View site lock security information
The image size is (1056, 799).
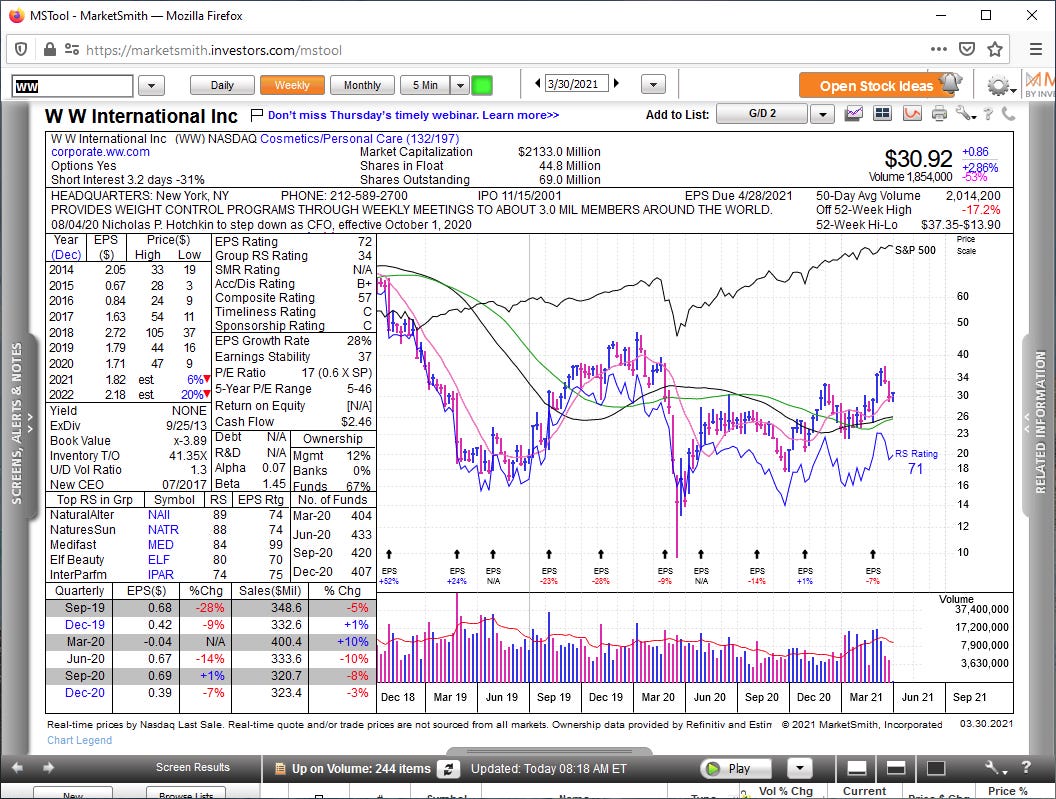click(49, 50)
